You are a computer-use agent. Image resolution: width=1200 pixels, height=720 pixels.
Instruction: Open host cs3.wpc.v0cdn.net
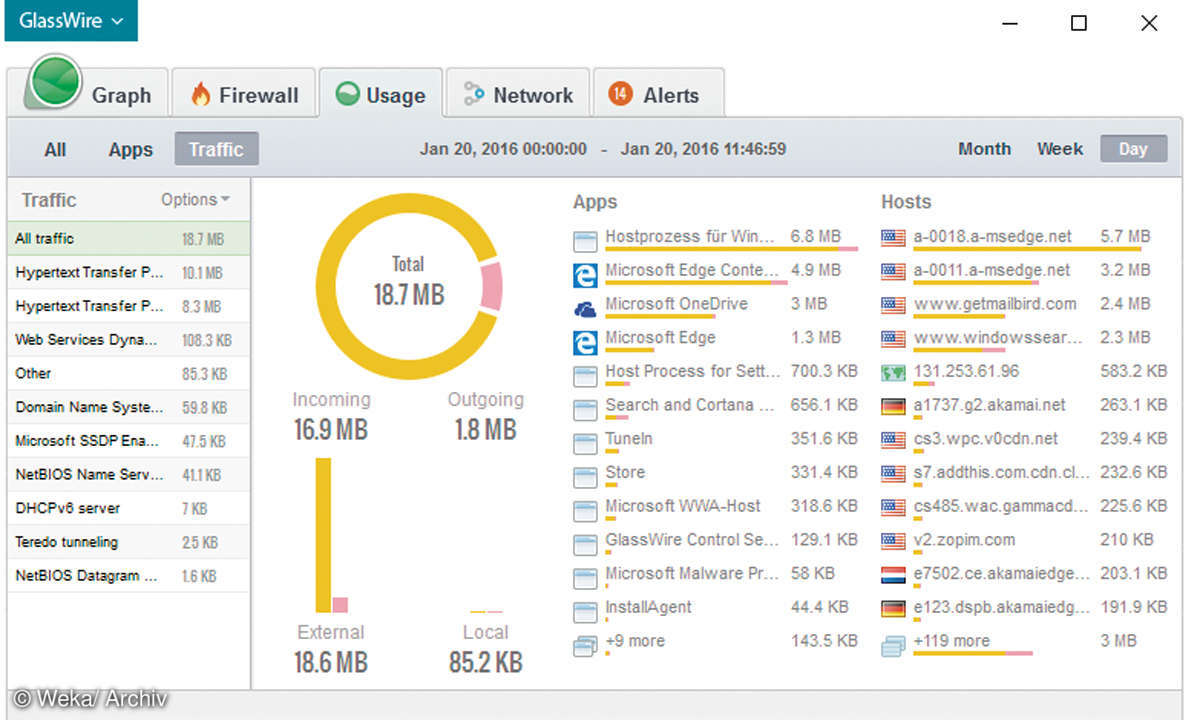(986, 439)
